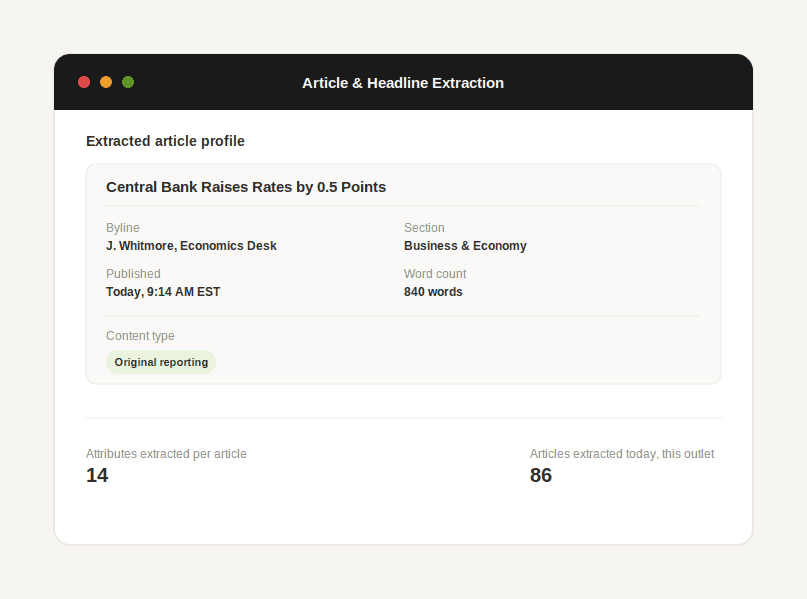Select the window title Article & Headline Extraction
The width and height of the screenshot is (807, 599).
403,83
